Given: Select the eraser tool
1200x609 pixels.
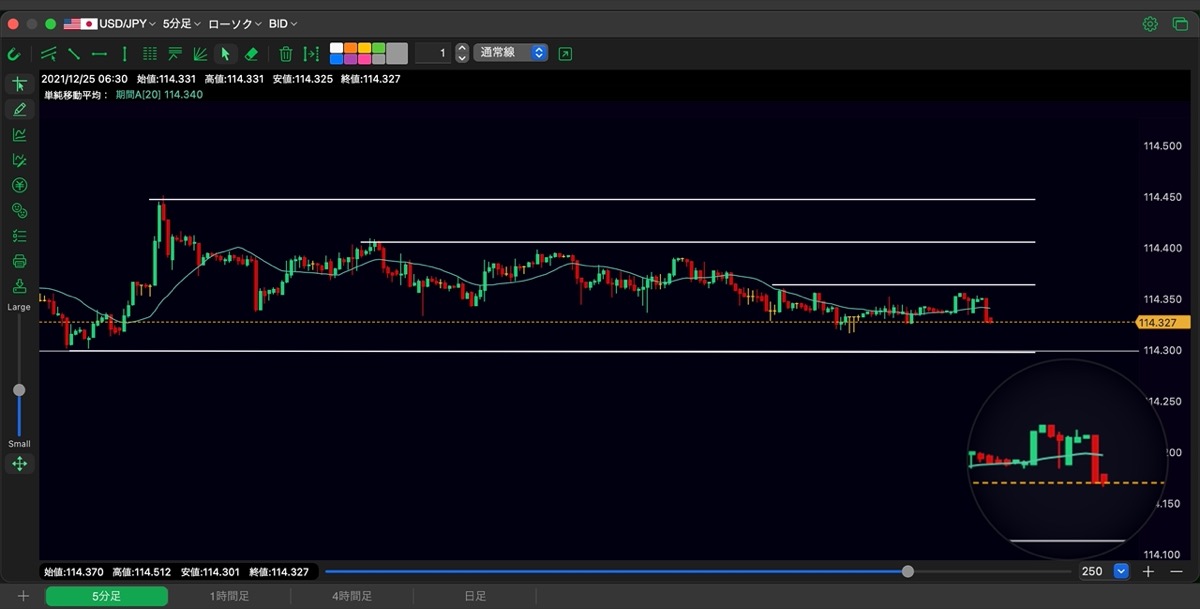Looking at the screenshot, I should tap(251, 54).
